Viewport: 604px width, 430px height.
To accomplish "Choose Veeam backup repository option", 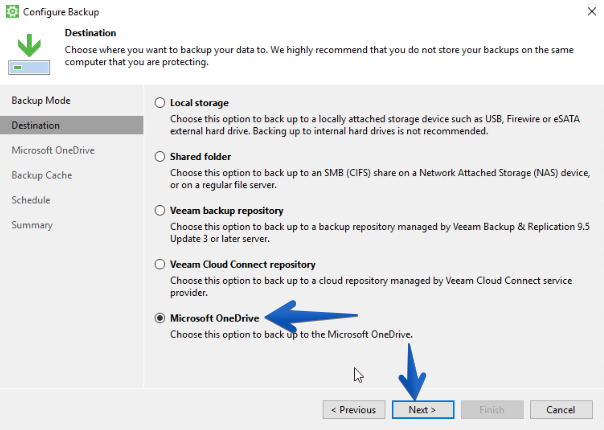I will tap(160, 211).
